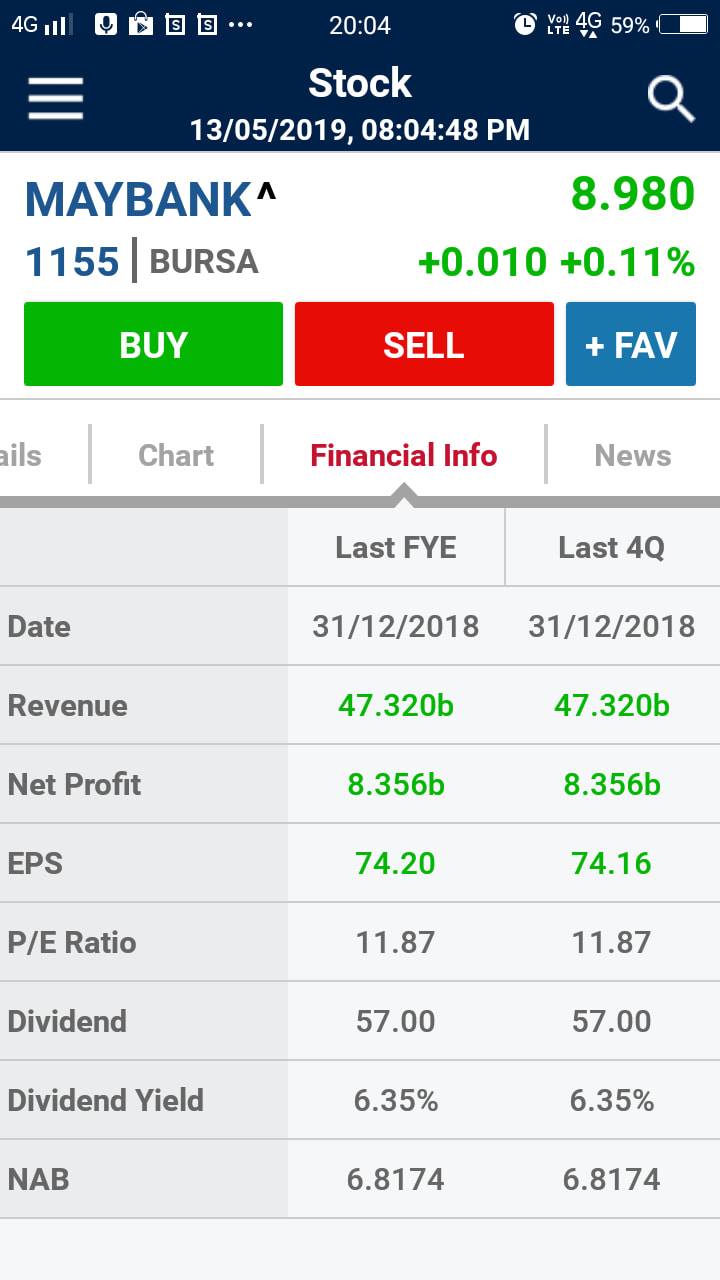
Task: Select the Financial Info tab
Action: click(x=404, y=455)
